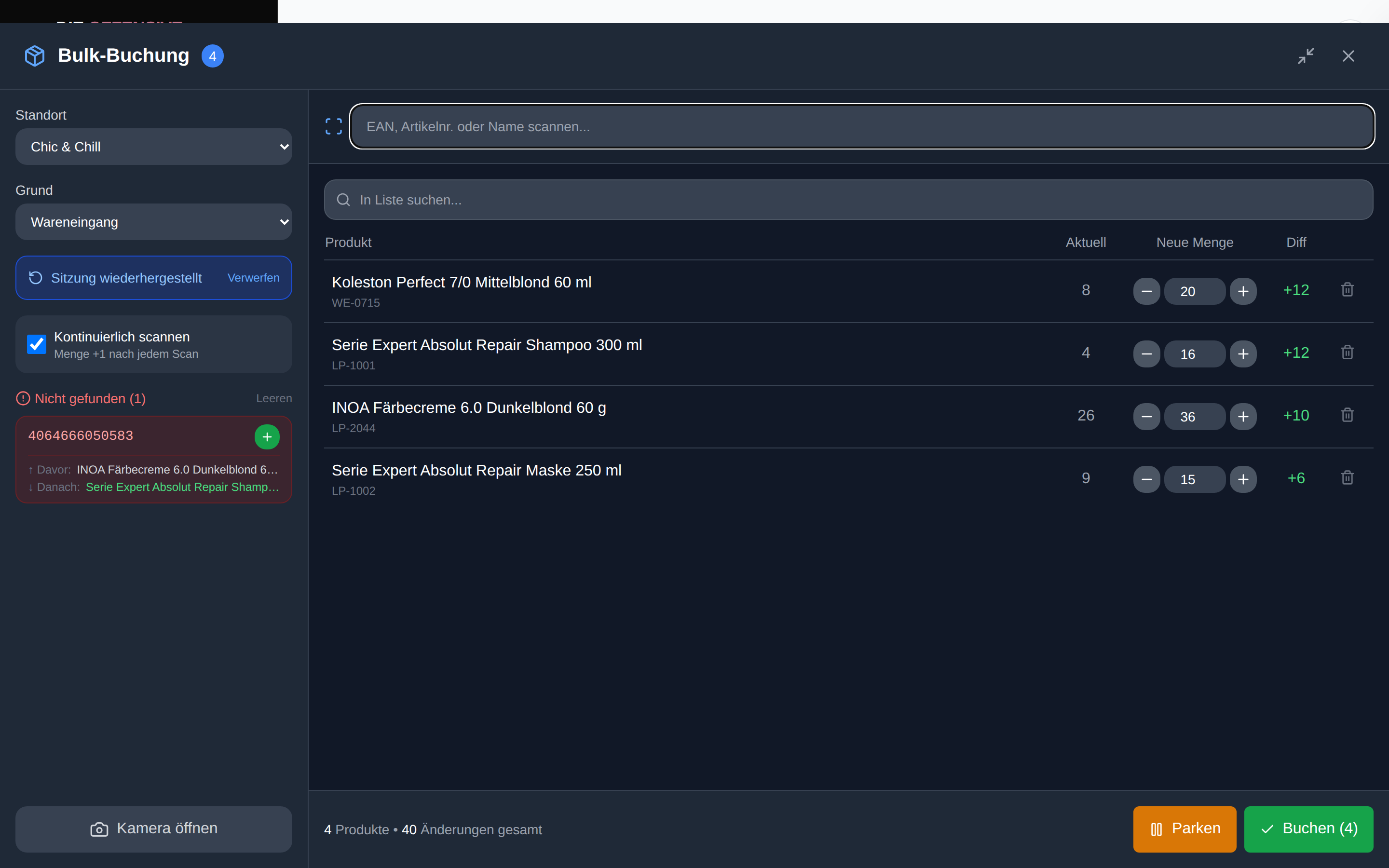Viewport: 1389px width, 868px height.
Task: Click Verwerfen to discard restored session
Action: pos(253,278)
